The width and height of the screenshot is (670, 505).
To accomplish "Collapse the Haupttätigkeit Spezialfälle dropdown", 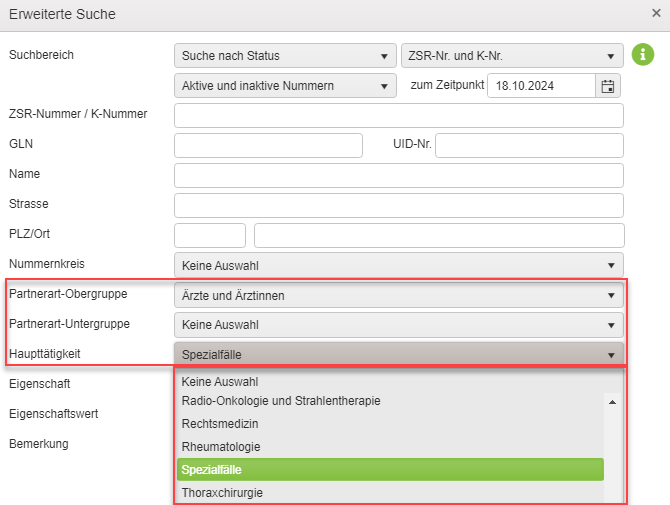I will click(x=399, y=355).
